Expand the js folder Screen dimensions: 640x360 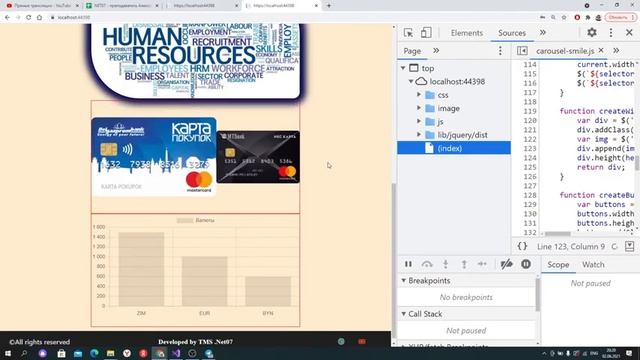coord(419,121)
